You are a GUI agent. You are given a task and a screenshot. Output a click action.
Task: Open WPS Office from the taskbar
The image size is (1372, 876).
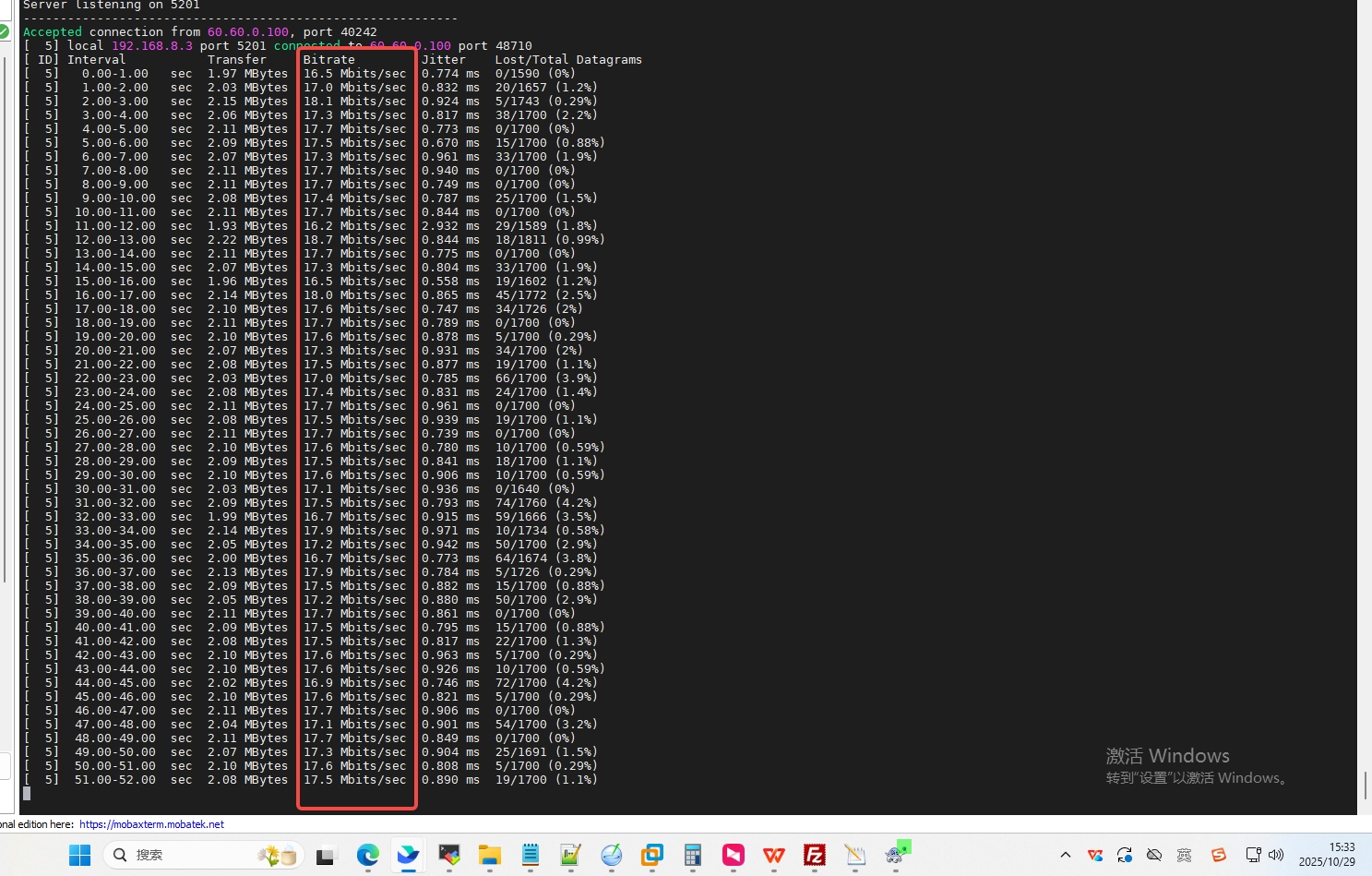click(773, 856)
